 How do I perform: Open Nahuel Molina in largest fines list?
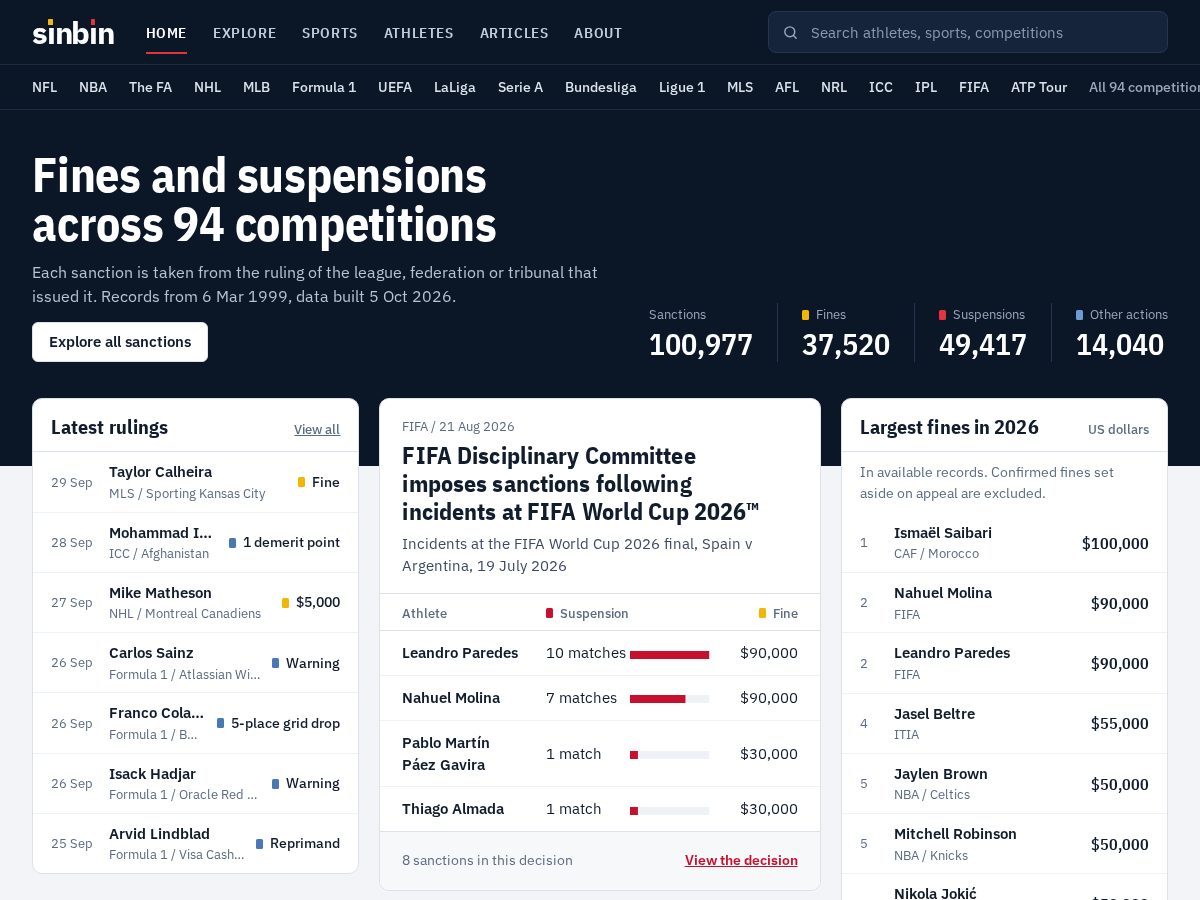tap(1004, 603)
